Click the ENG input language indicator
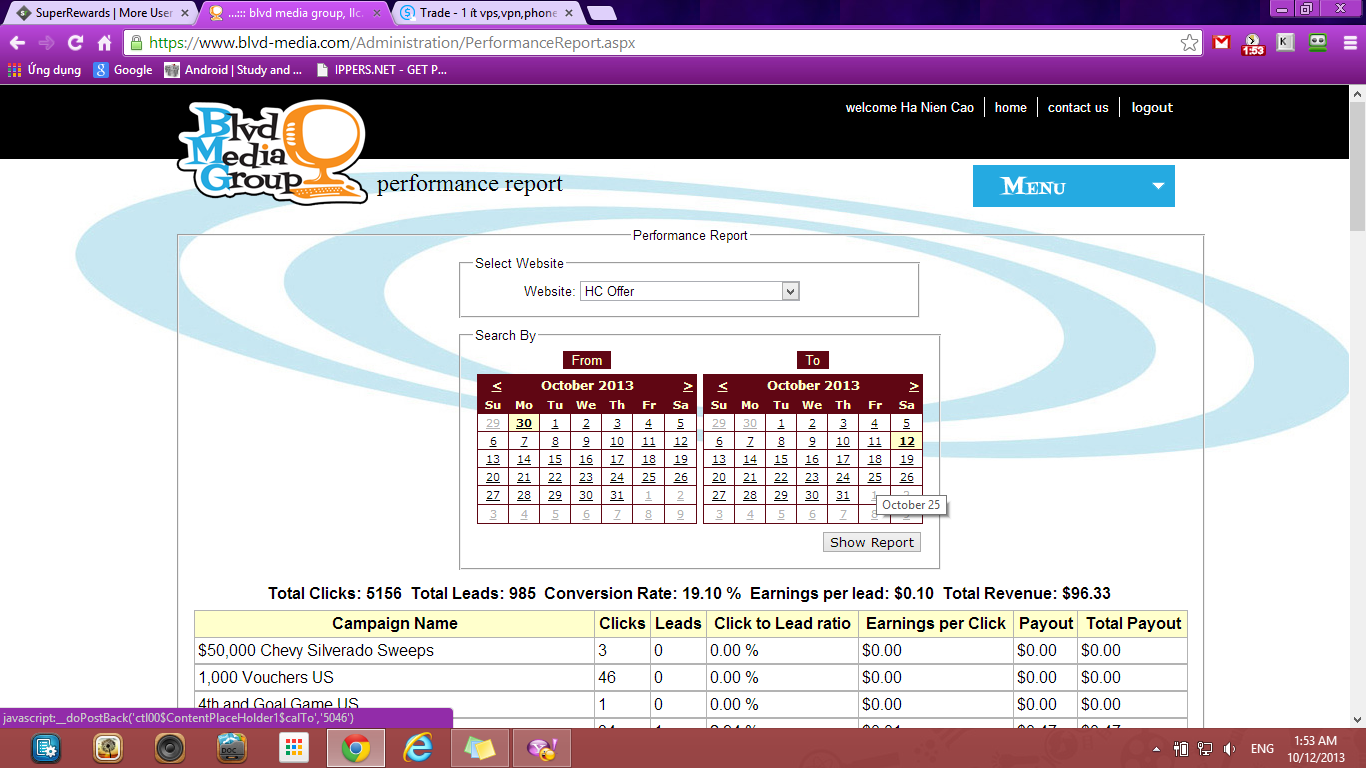Image resolution: width=1366 pixels, height=768 pixels. tap(1262, 749)
